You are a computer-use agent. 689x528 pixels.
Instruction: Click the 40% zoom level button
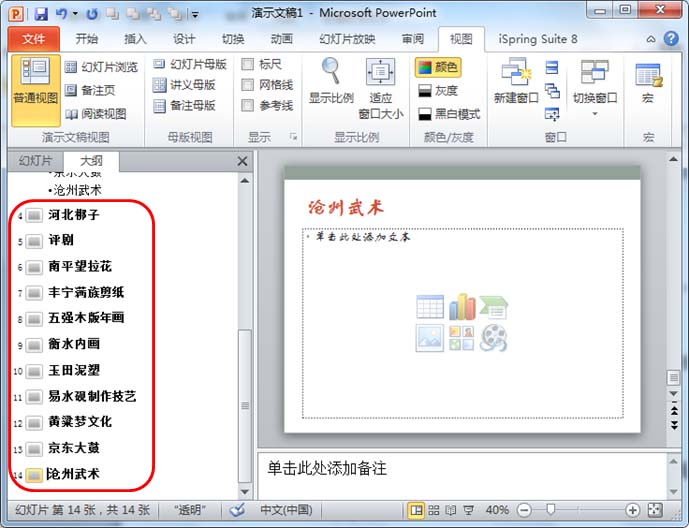[x=497, y=510]
